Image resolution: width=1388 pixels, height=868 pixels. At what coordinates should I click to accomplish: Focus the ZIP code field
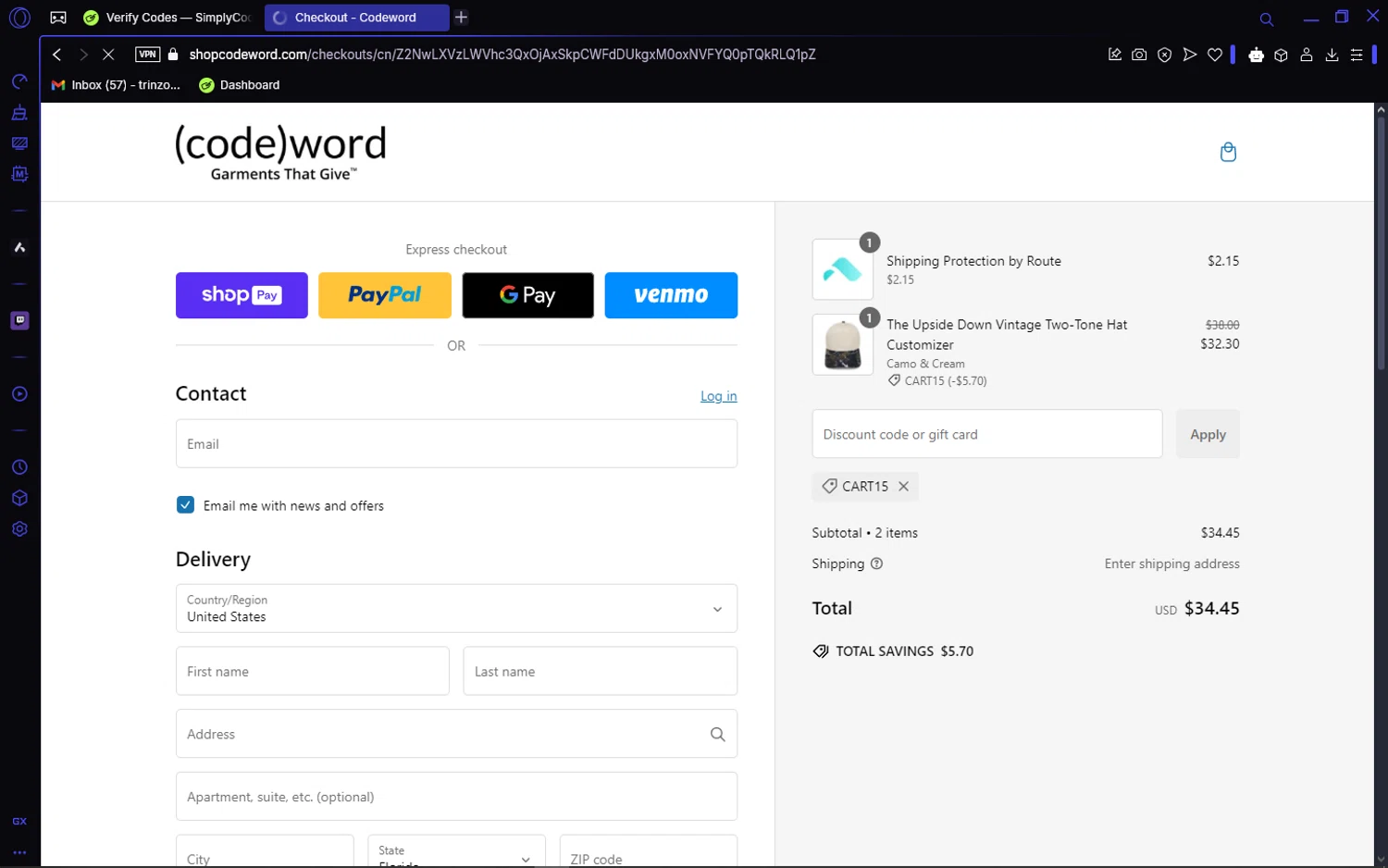coord(649,850)
